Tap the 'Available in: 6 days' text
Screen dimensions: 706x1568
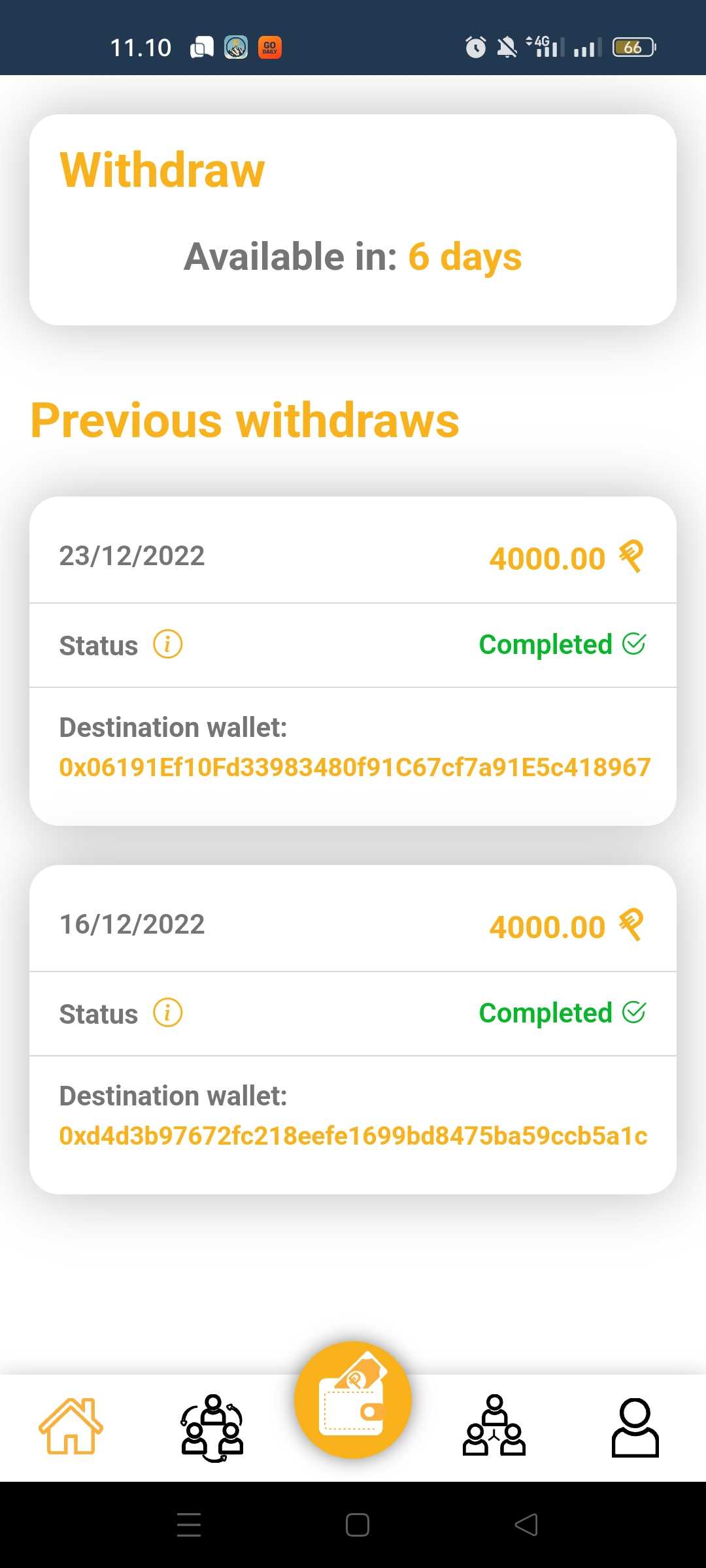[353, 256]
